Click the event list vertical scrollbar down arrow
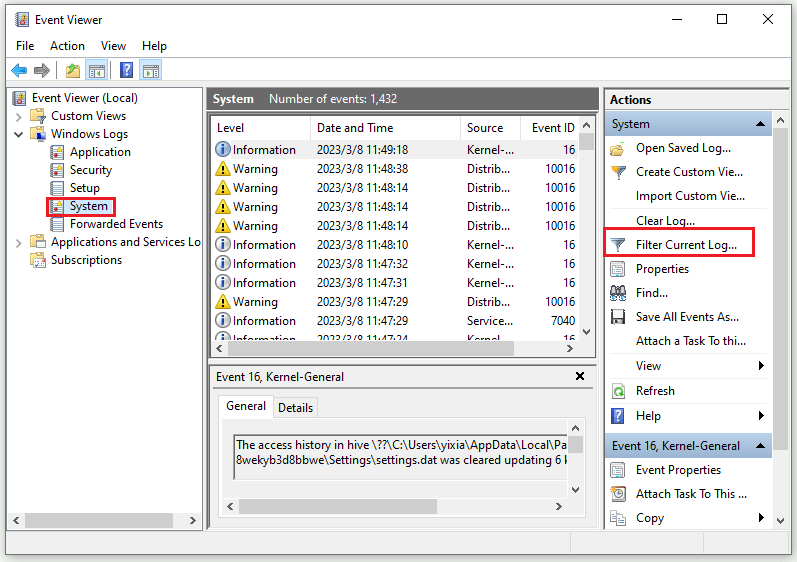The width and height of the screenshot is (797, 562). (x=587, y=332)
